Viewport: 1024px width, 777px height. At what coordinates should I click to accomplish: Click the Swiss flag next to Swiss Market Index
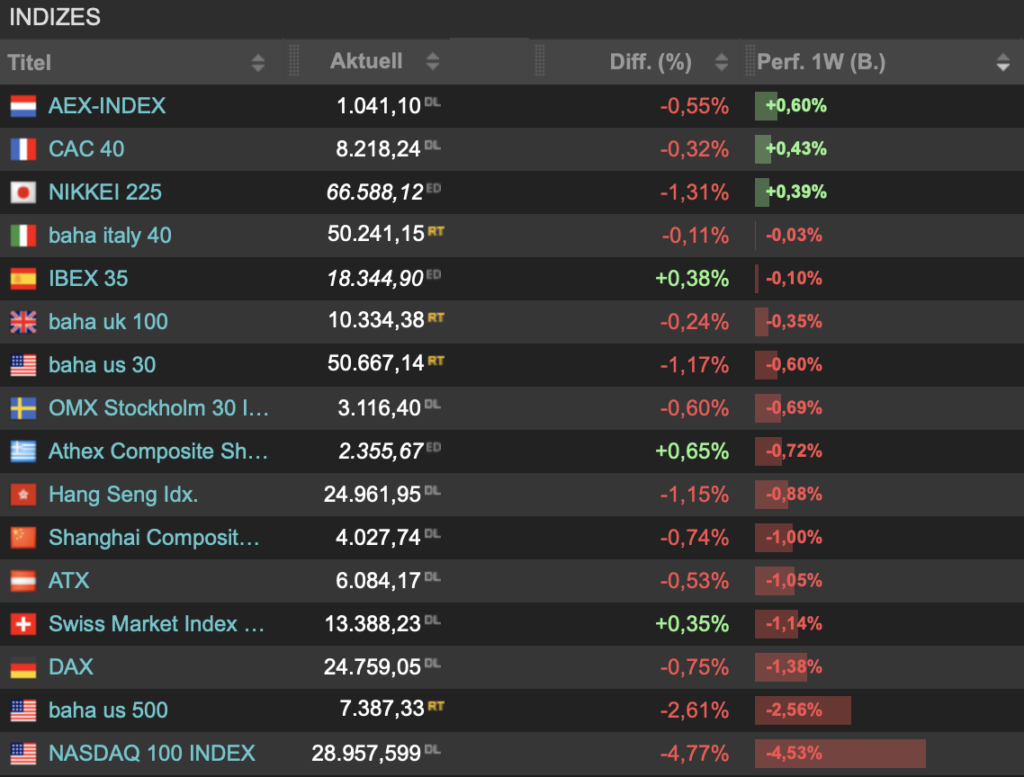coord(23,624)
